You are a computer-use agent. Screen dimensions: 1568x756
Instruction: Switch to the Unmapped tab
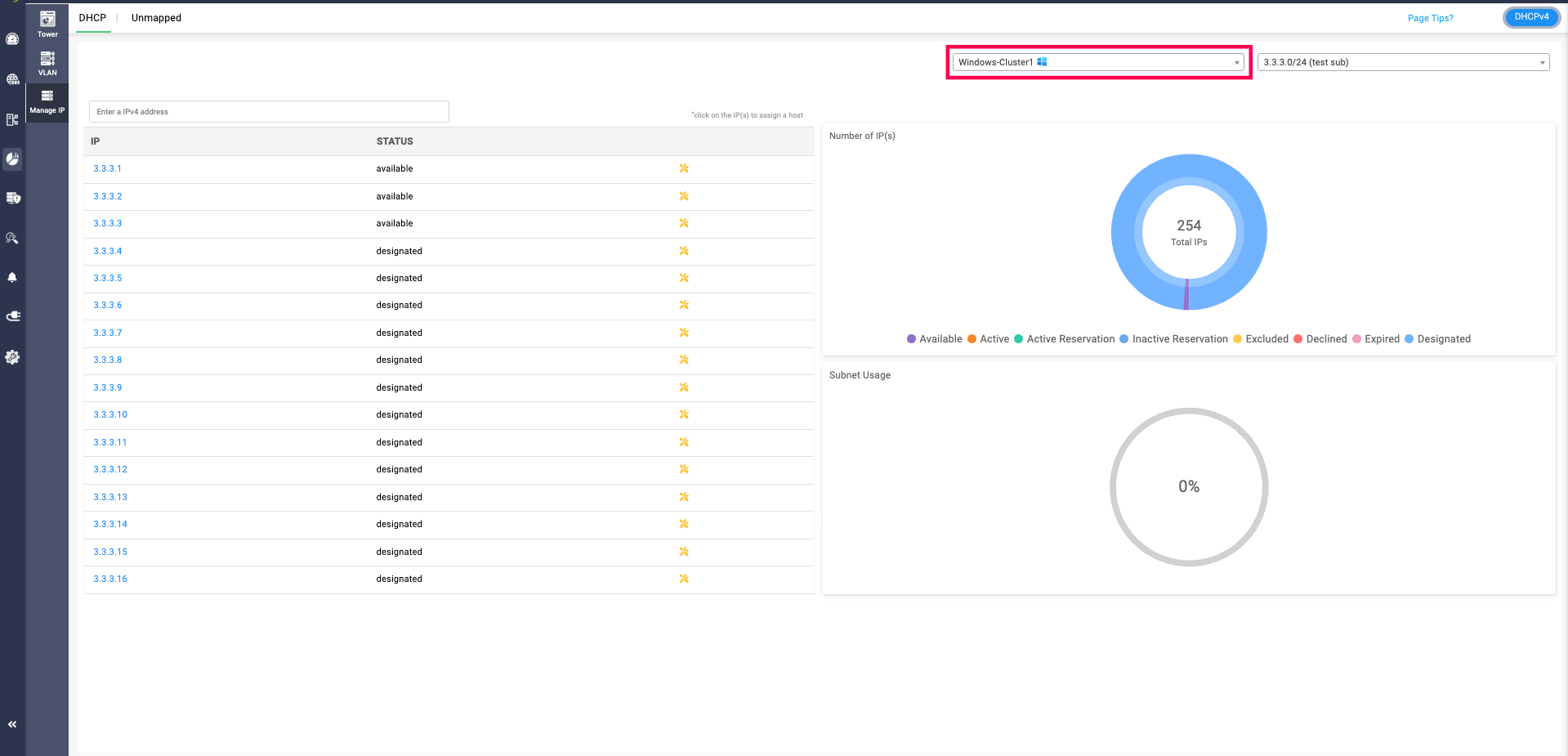(156, 18)
